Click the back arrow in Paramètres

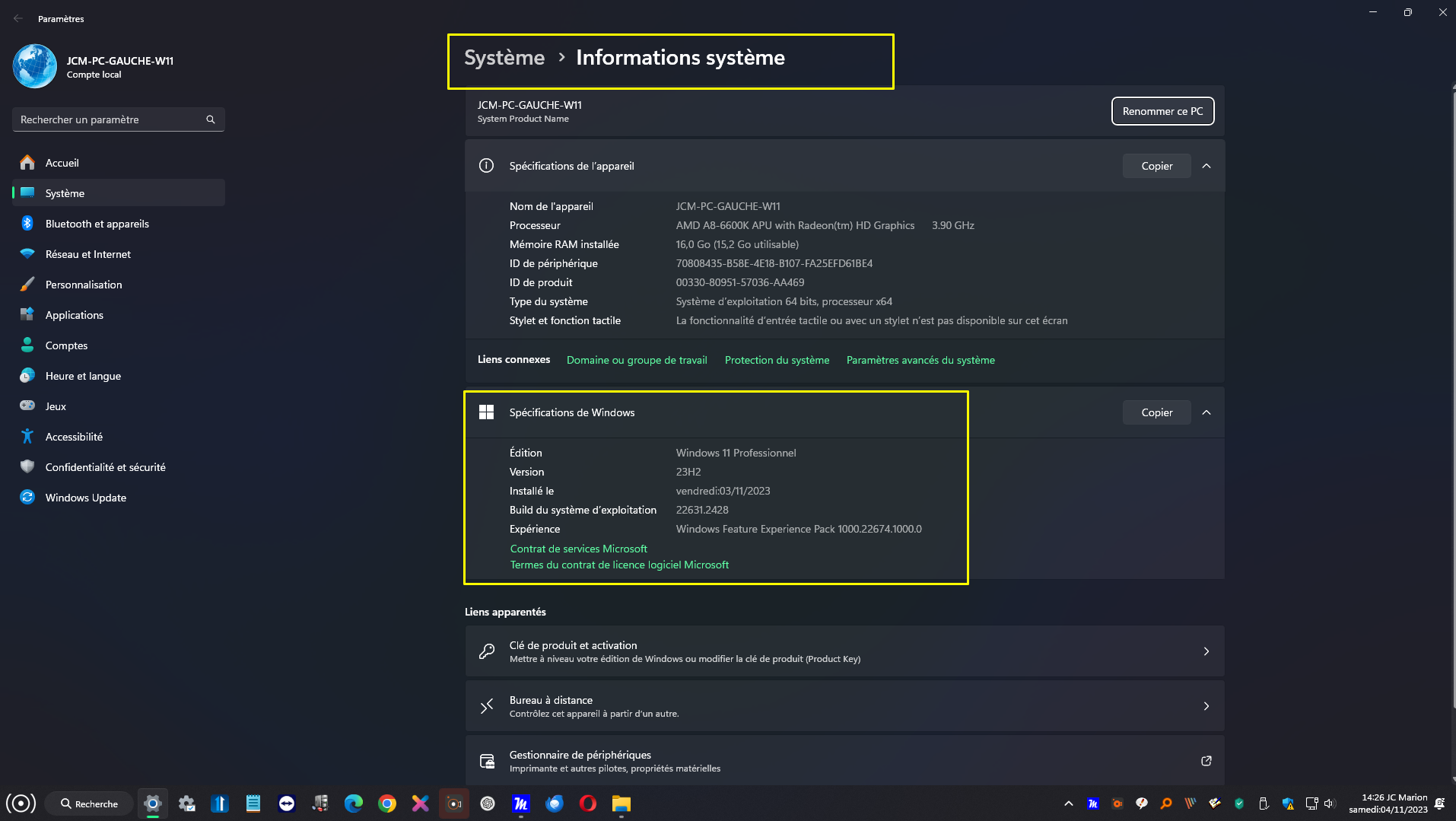click(x=18, y=18)
